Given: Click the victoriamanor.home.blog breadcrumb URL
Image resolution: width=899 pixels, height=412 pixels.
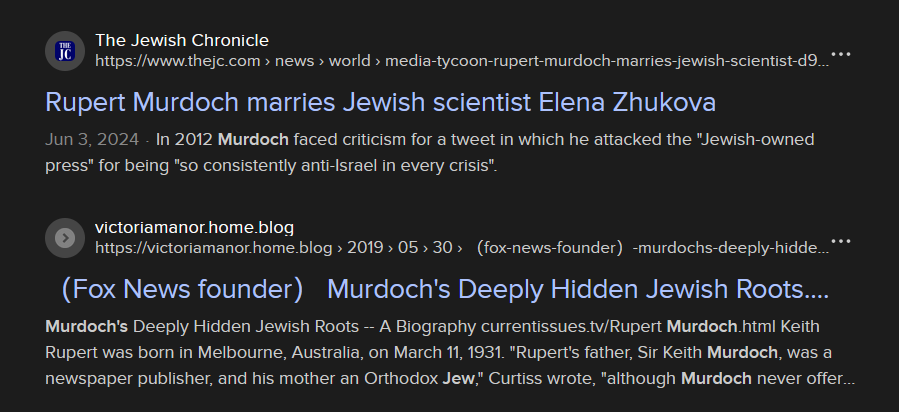Looking at the screenshot, I should (461, 247).
